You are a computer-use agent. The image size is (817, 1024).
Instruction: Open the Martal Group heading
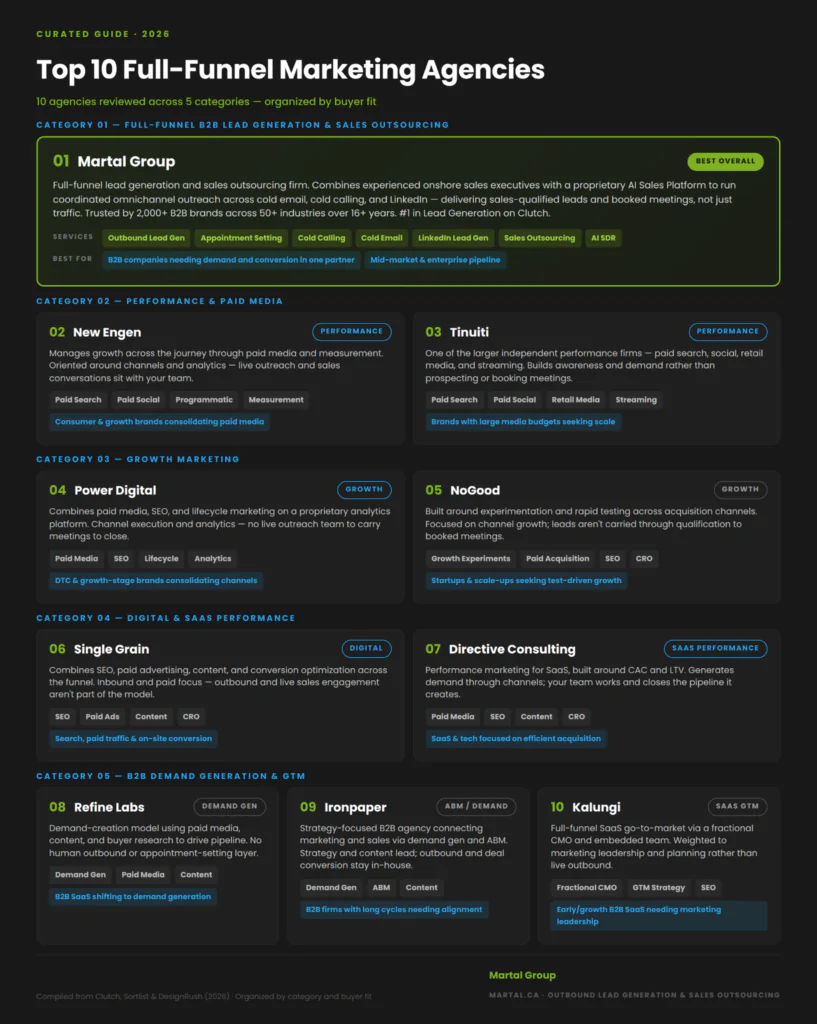point(126,161)
